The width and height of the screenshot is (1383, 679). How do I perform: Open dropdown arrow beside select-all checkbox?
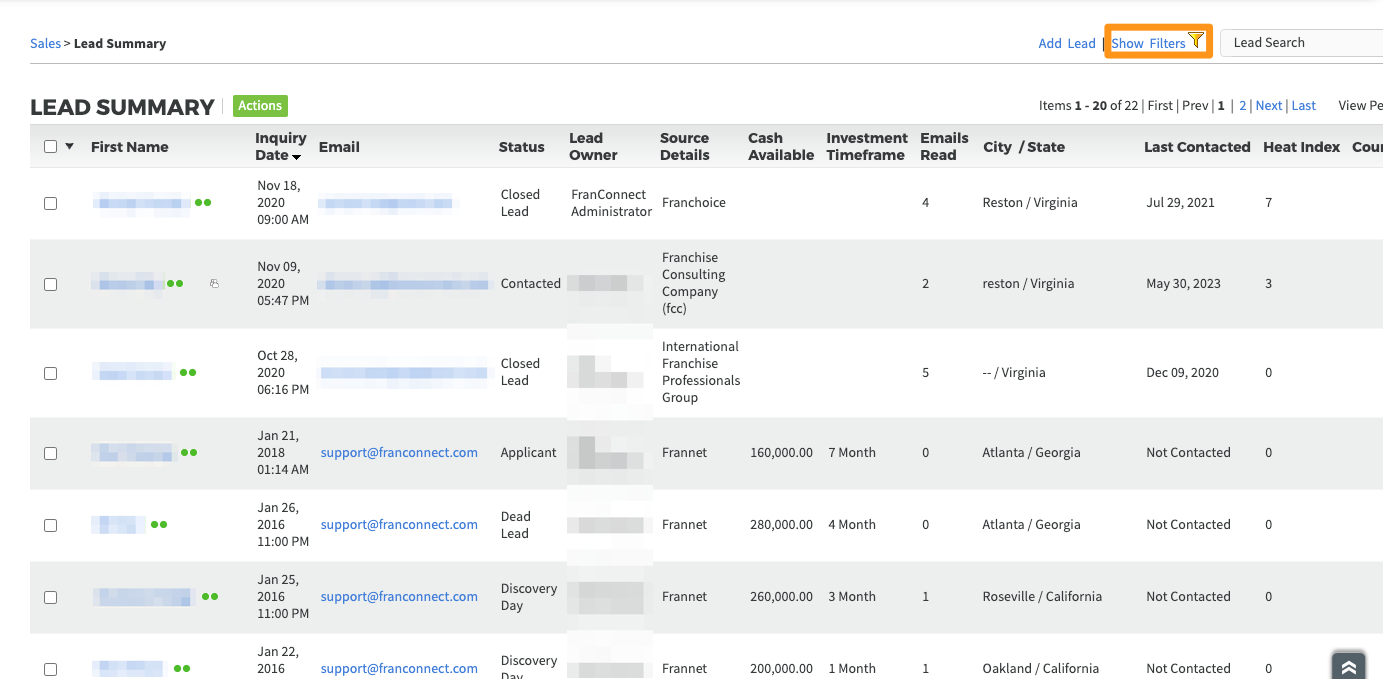70,147
